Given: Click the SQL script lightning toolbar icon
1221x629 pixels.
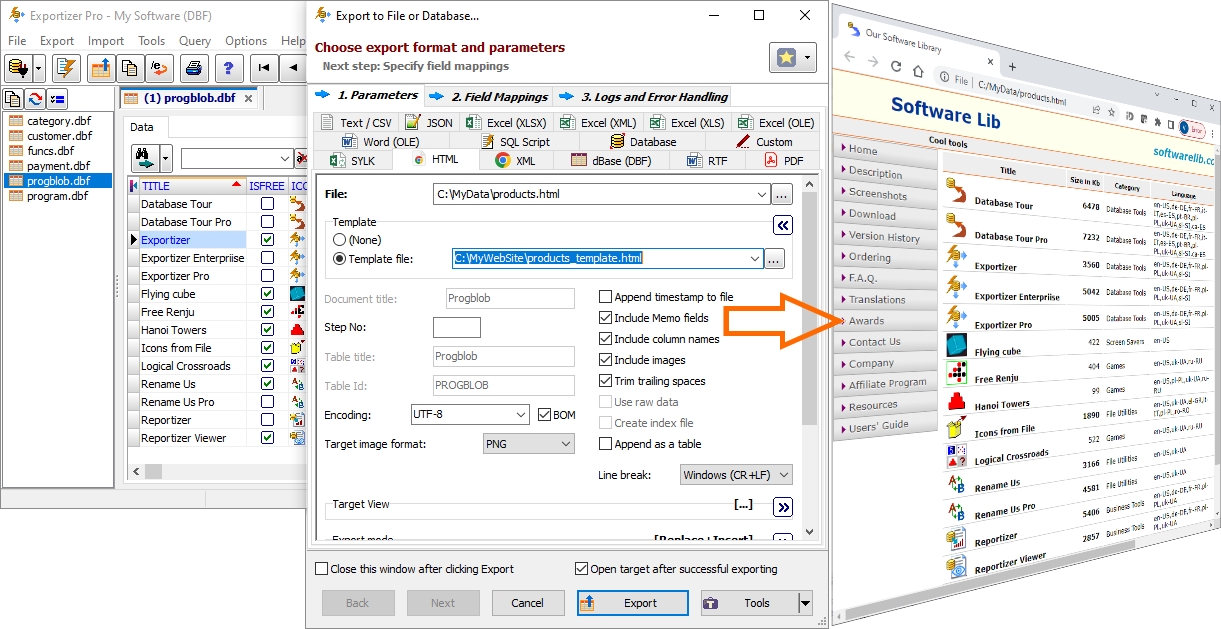Looking at the screenshot, I should [67, 68].
